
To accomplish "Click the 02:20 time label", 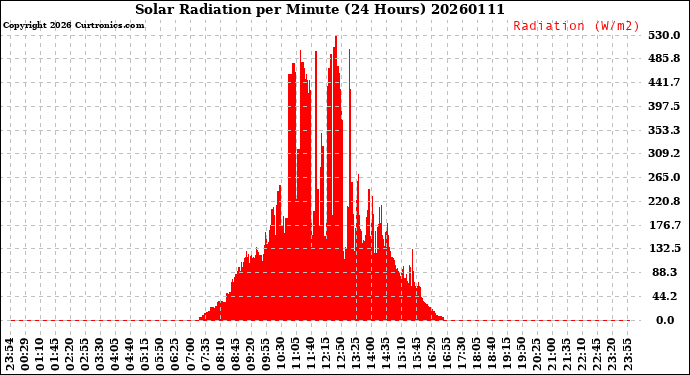I will [70, 355].
